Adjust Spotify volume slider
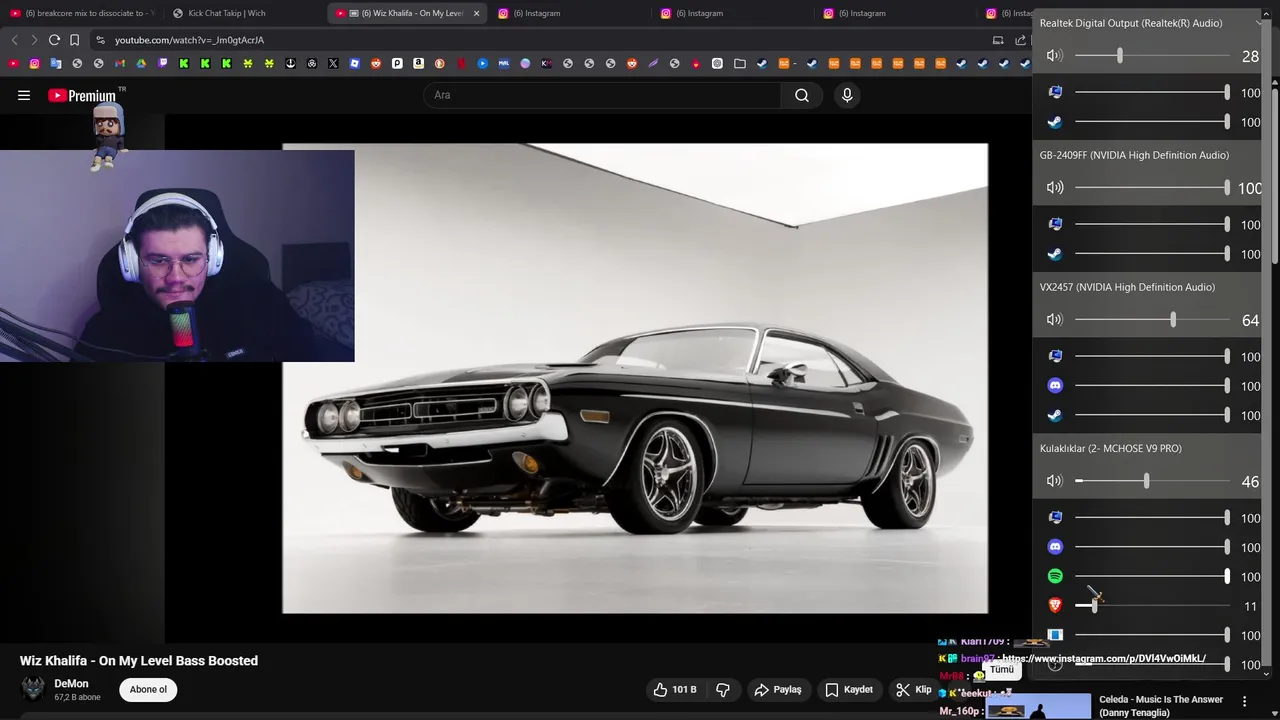Image resolution: width=1280 pixels, height=720 pixels. click(x=1152, y=577)
